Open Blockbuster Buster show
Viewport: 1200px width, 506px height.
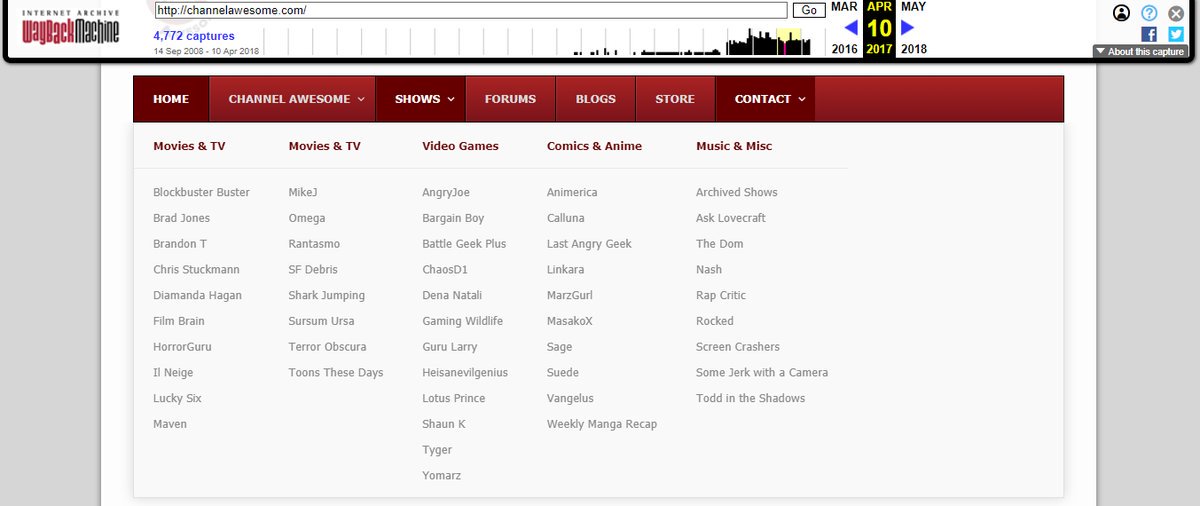[x=201, y=192]
